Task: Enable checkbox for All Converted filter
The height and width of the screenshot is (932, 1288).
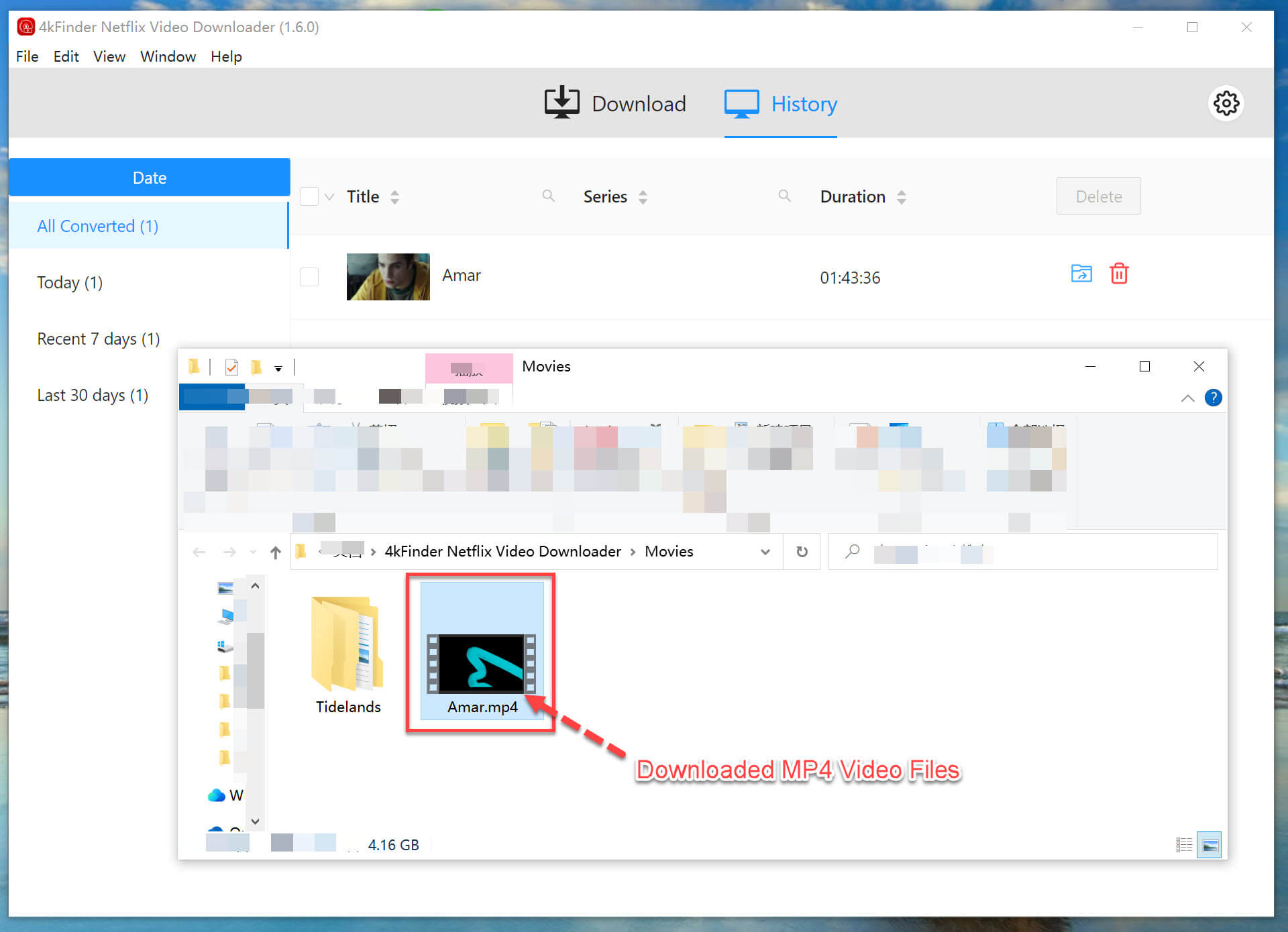Action: (x=310, y=196)
